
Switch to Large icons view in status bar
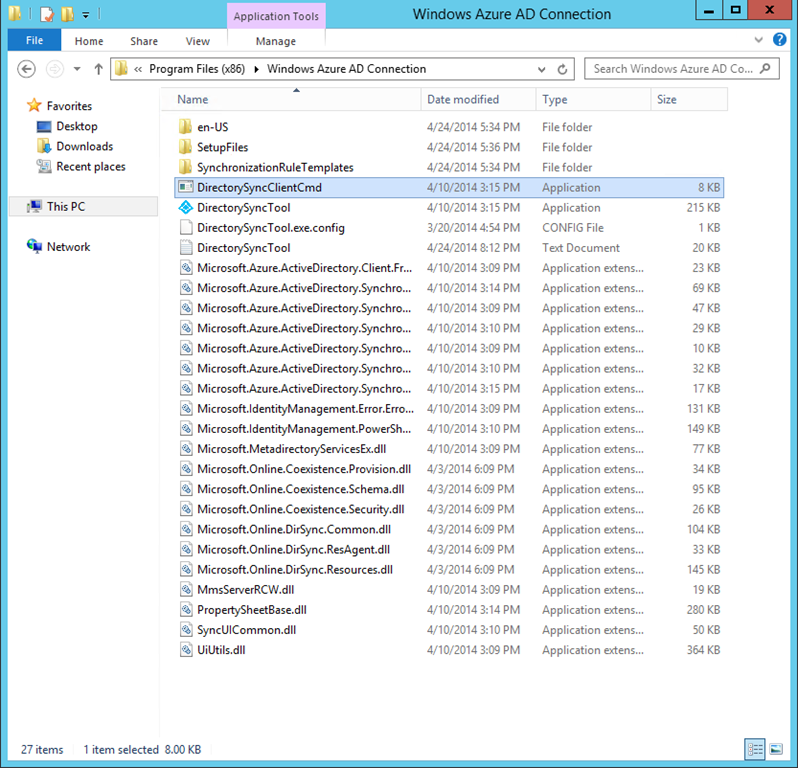tap(776, 749)
